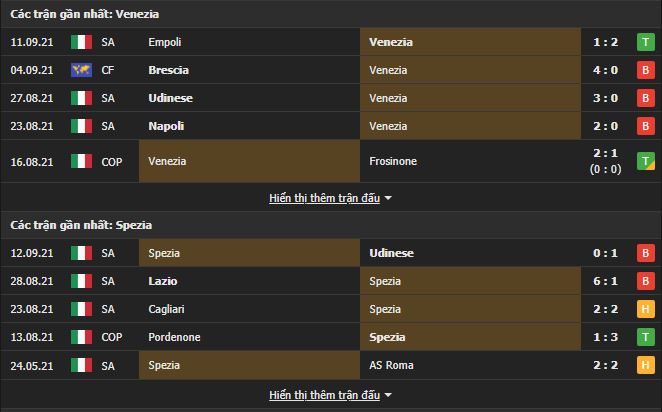The image size is (662, 412).
Task: Click the red B badge for Spezia–Udinese
Action: [645, 253]
